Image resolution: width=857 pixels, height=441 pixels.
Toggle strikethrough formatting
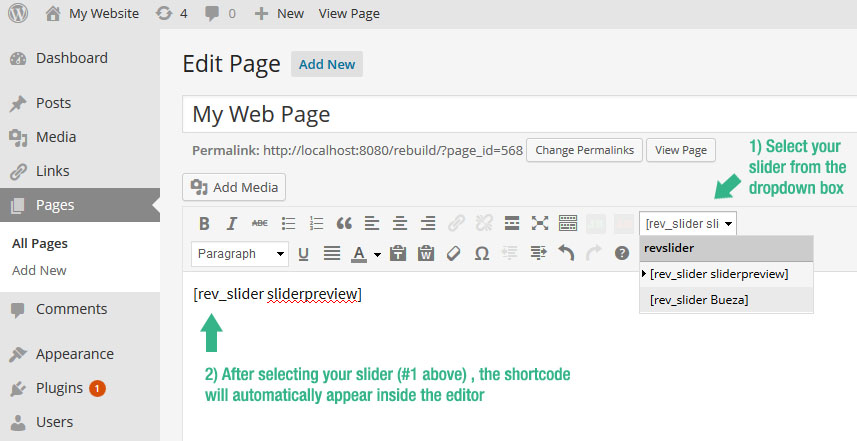pyautogui.click(x=260, y=223)
